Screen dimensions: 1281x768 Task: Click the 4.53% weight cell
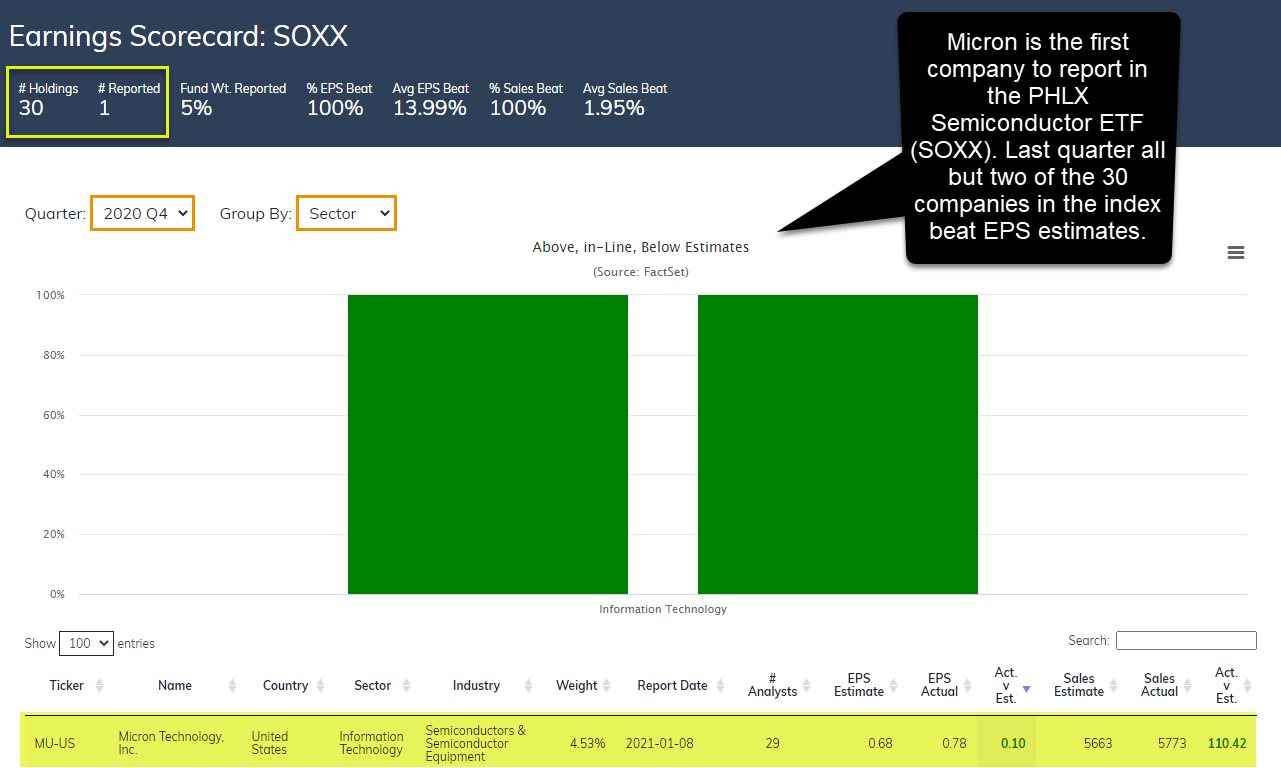[x=587, y=743]
